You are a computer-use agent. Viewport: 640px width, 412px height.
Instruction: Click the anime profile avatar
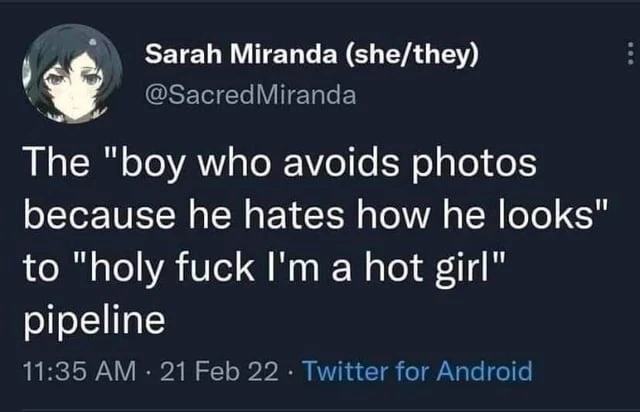72,73
